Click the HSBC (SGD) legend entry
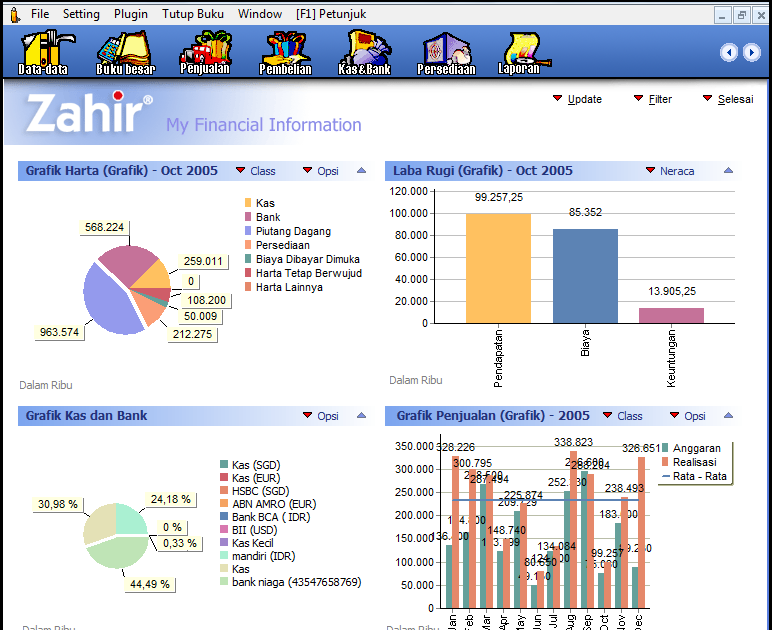 tap(255, 491)
